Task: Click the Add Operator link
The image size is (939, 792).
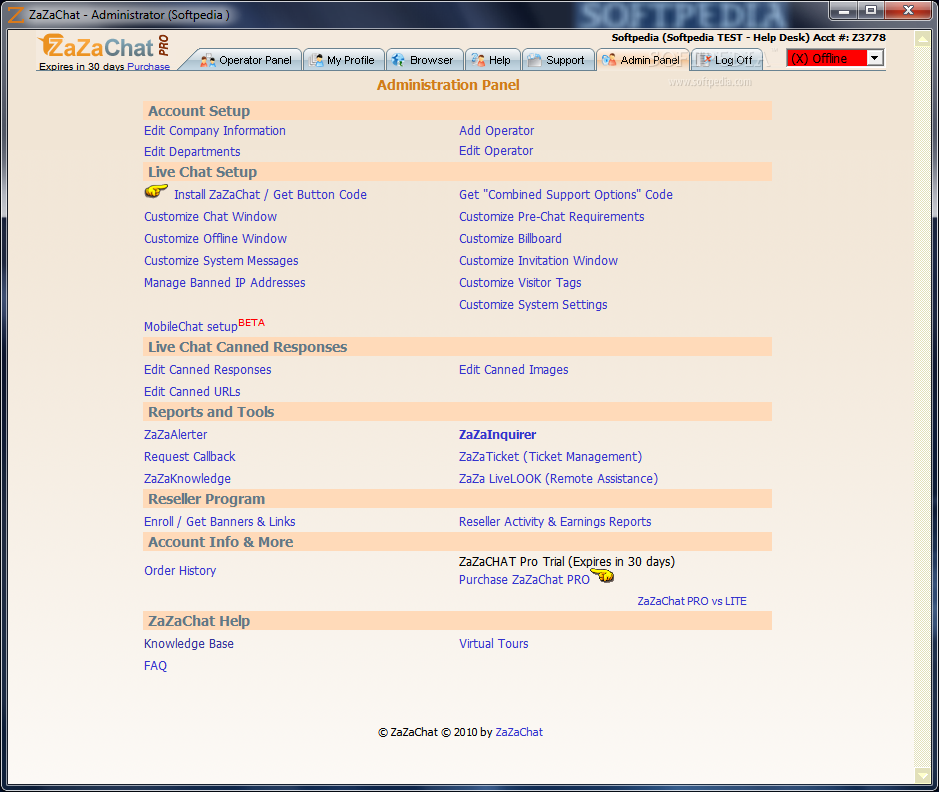Action: pos(496,131)
